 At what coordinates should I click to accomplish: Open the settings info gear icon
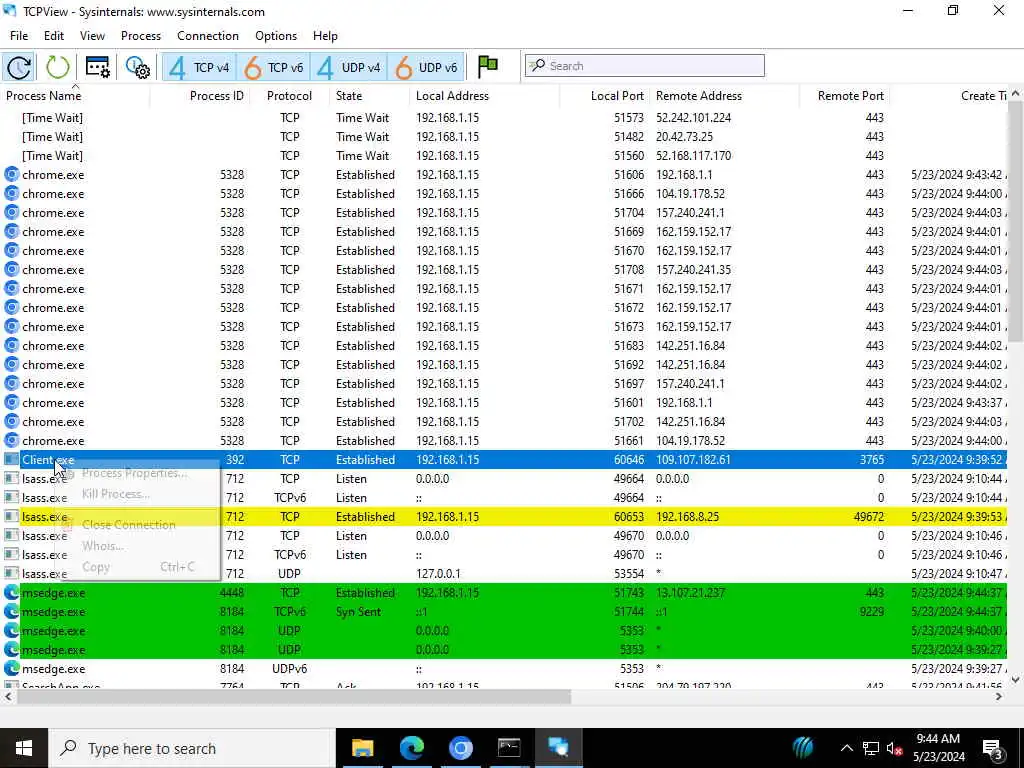tap(138, 67)
